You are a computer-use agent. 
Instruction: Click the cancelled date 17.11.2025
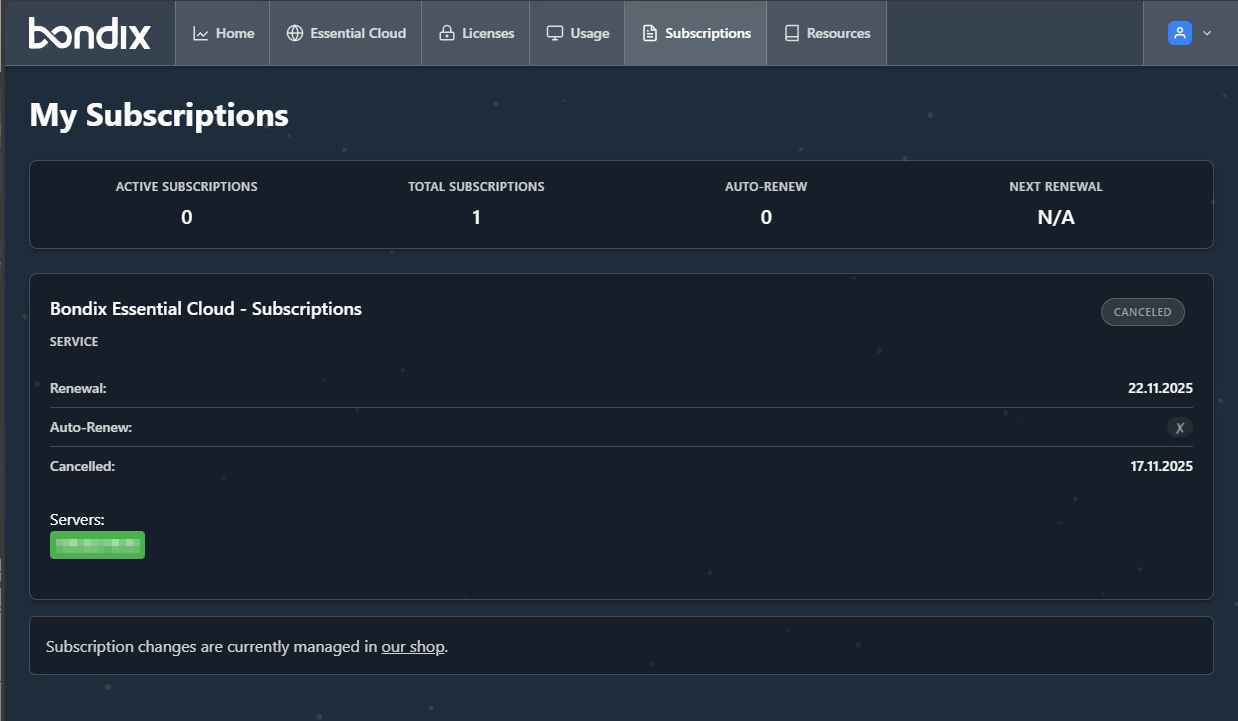[x=1161, y=466]
